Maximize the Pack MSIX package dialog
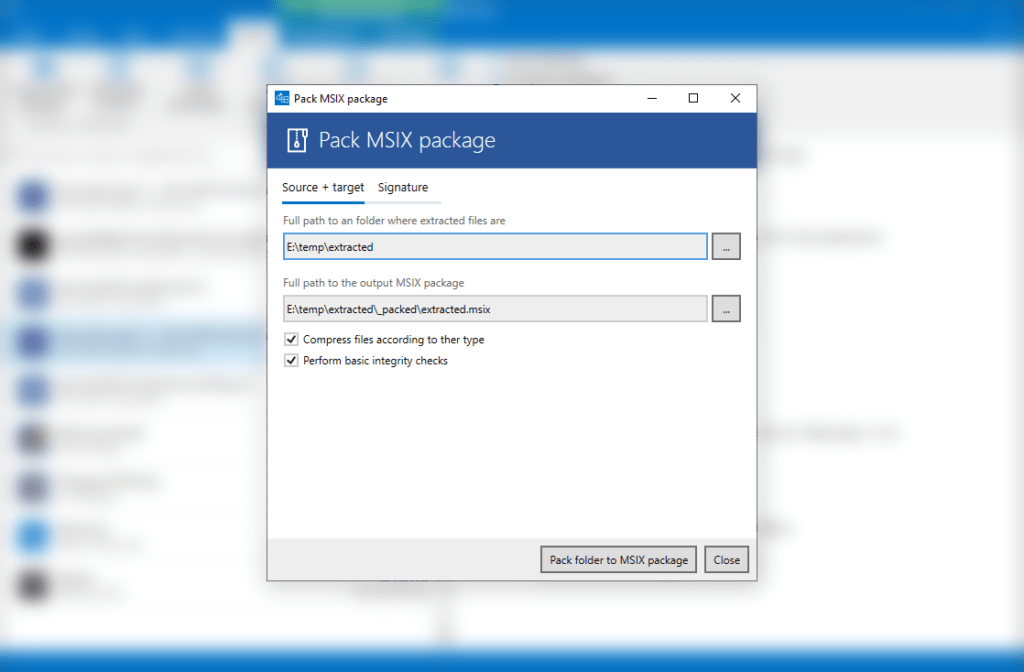The width and height of the screenshot is (1024, 672). [693, 98]
